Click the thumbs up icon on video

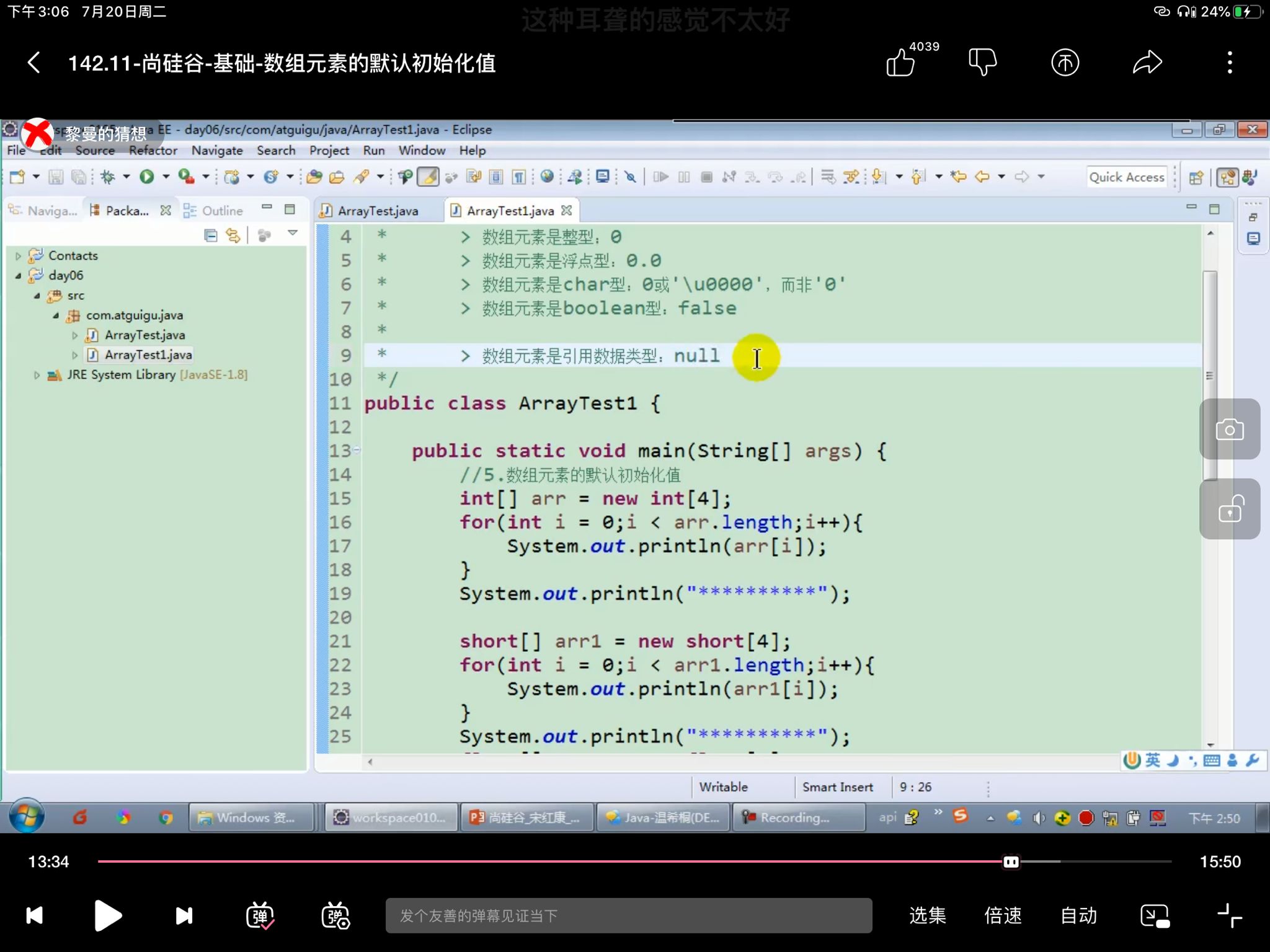(898, 62)
